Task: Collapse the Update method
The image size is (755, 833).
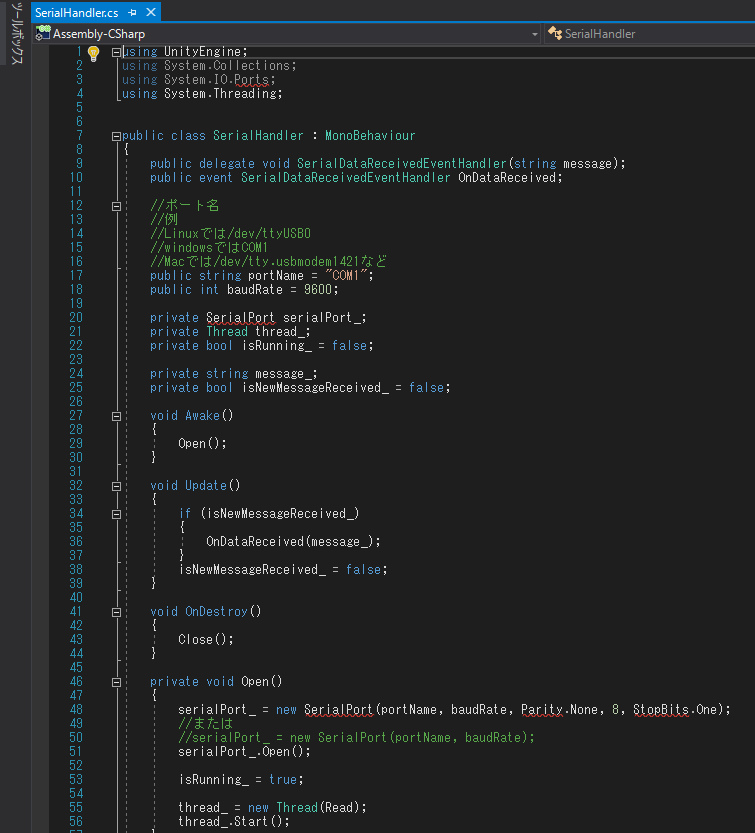Action: (x=117, y=486)
